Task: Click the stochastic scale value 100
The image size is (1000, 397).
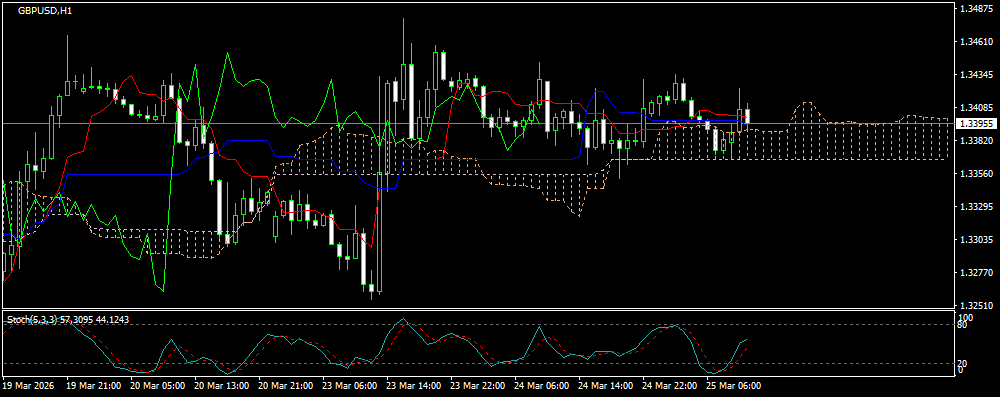Action: [x=966, y=317]
